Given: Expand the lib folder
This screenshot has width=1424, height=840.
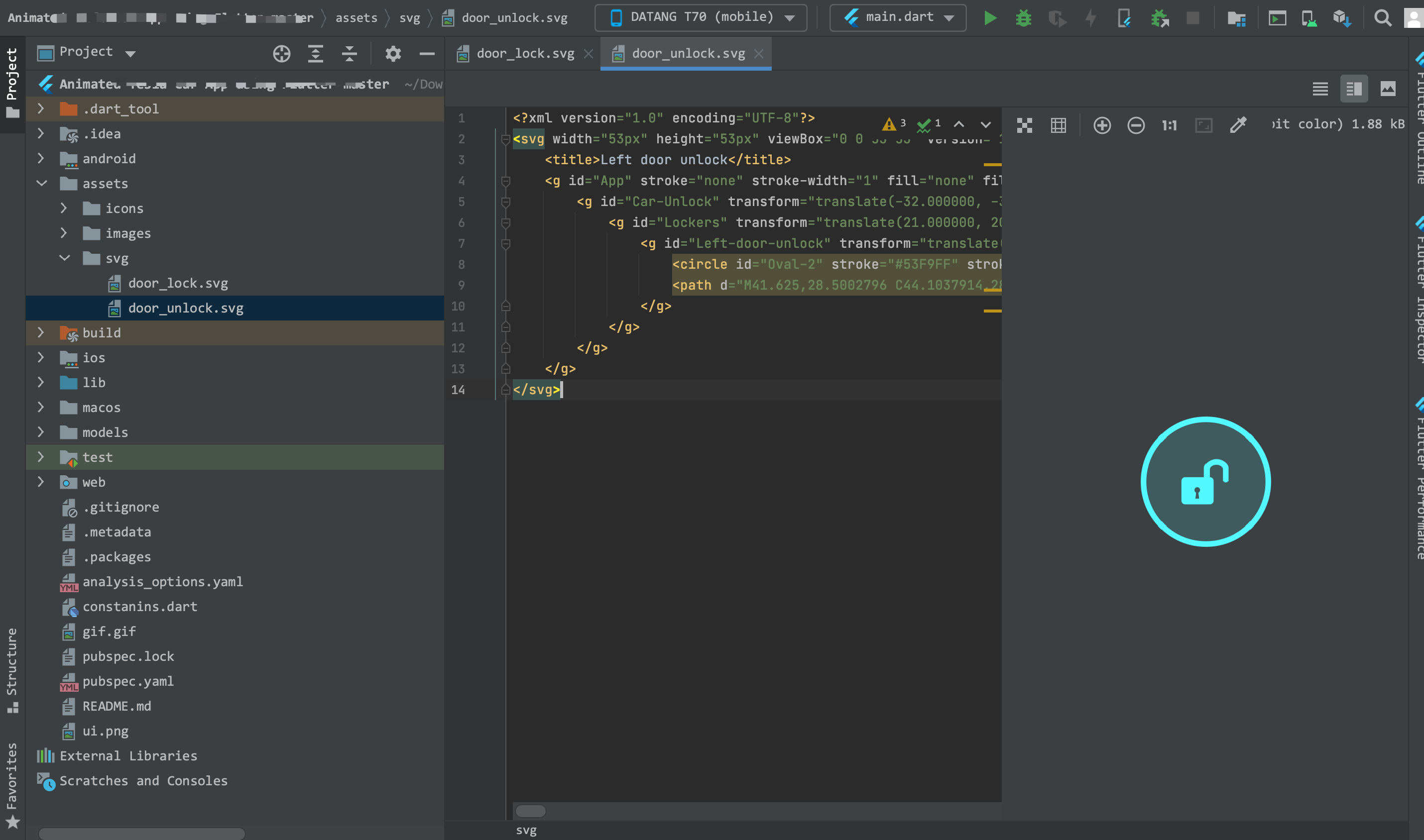Looking at the screenshot, I should 41,383.
